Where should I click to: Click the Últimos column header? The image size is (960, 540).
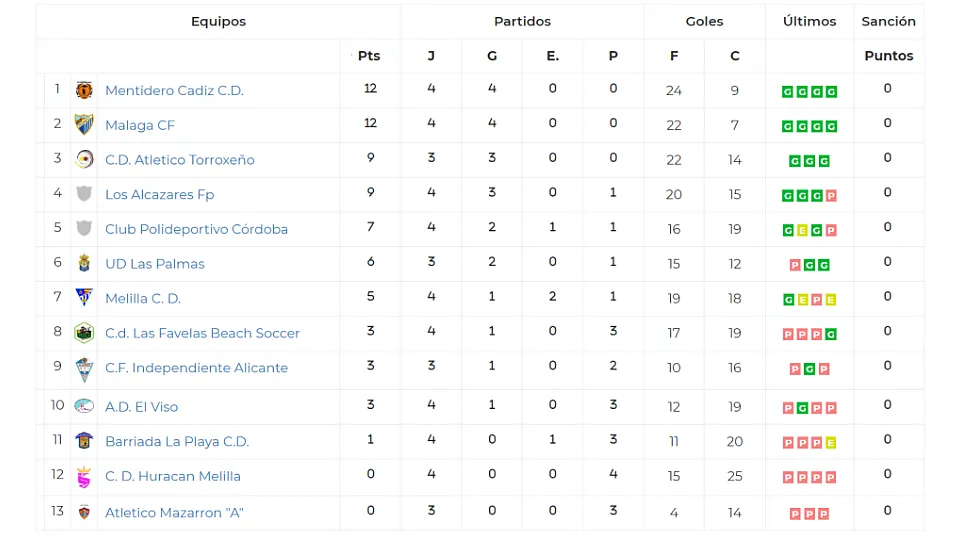click(x=809, y=21)
